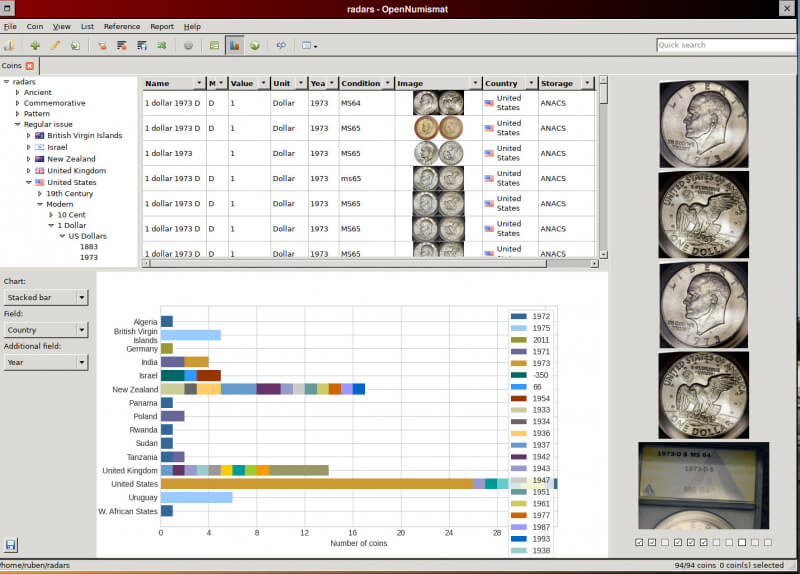Screen dimensions: 800x574
Task: Open the Country column filter arrow
Action: pyautogui.click(x=531, y=83)
